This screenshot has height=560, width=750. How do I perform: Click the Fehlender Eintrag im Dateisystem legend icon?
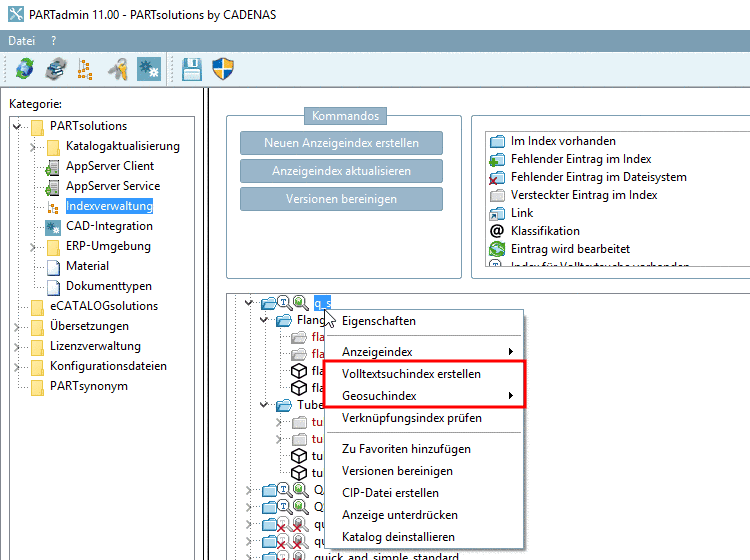497,177
